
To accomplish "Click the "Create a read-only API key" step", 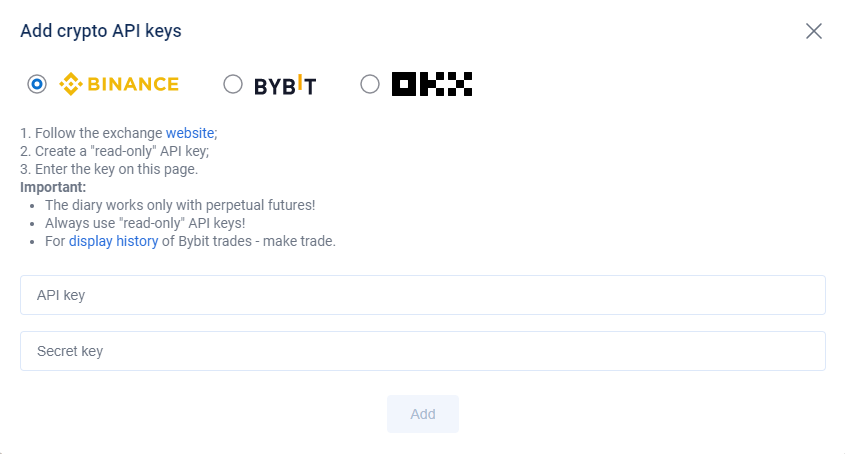I will (115, 151).
